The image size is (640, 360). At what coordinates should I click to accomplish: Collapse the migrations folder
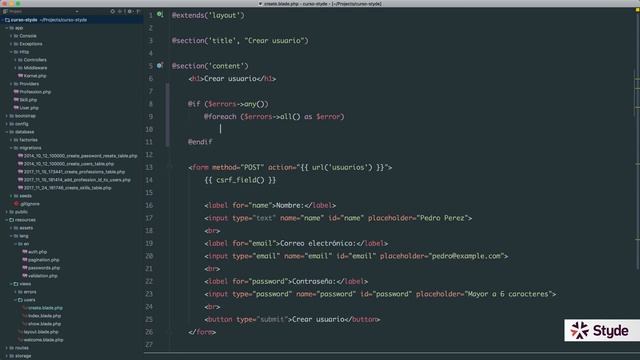(11, 148)
